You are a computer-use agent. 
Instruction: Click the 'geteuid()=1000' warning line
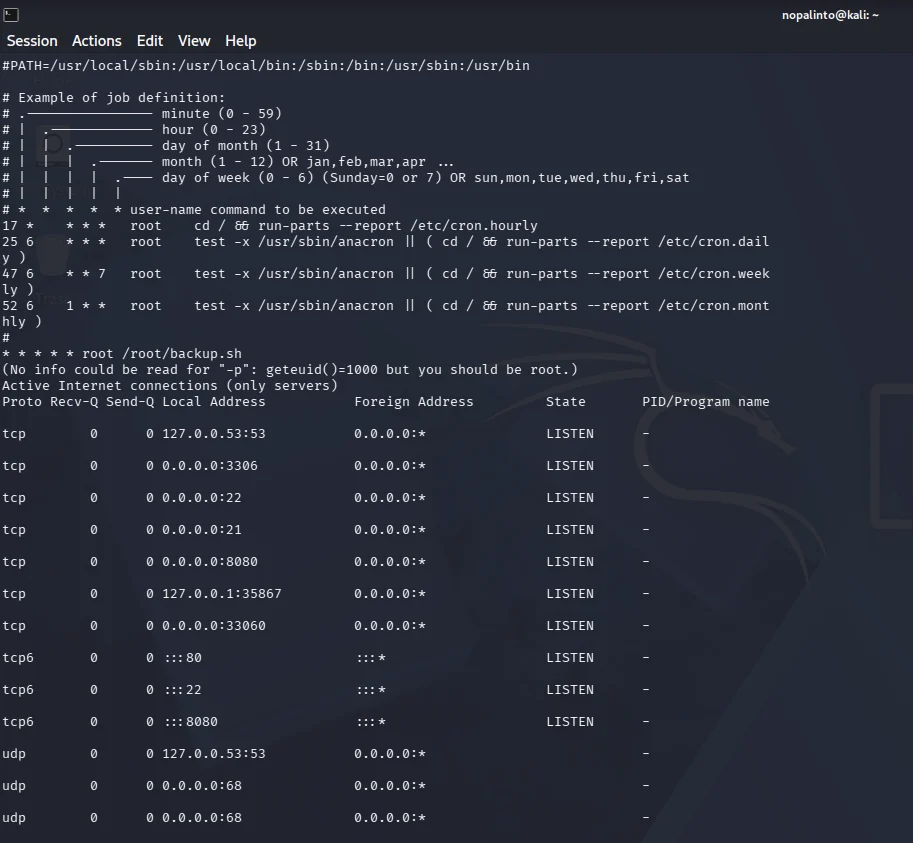coord(290,370)
